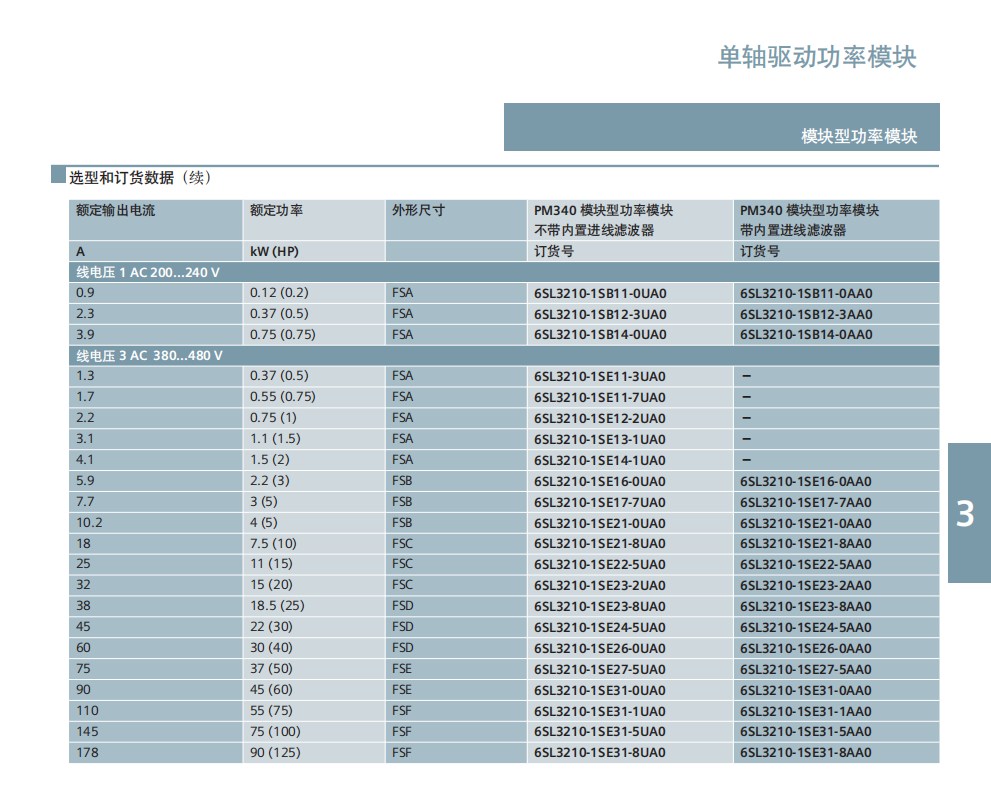Click the 线电压 1 AC 200...240 V row
The width and height of the screenshot is (991, 799).
148,272
